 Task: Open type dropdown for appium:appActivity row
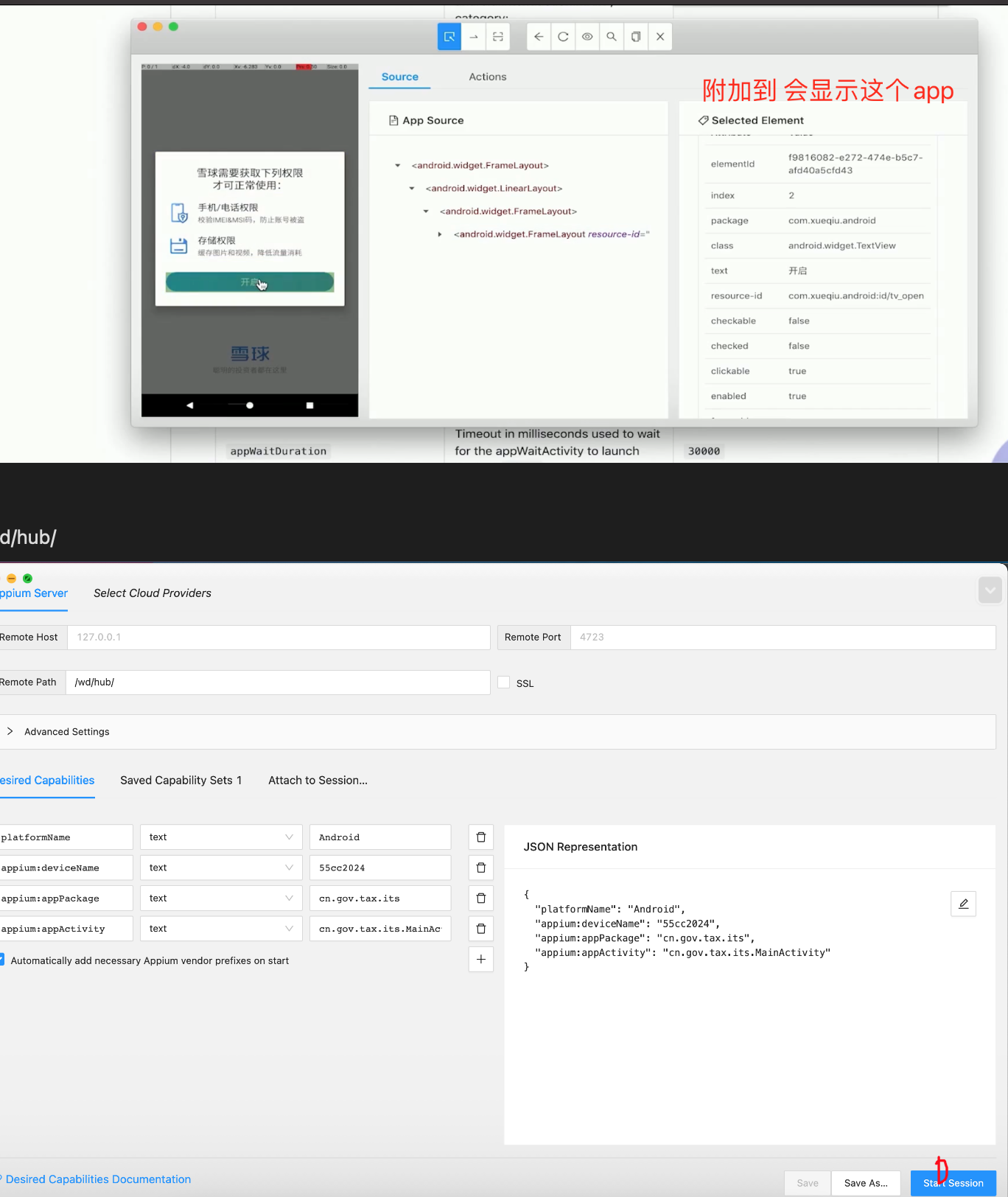tap(221, 929)
